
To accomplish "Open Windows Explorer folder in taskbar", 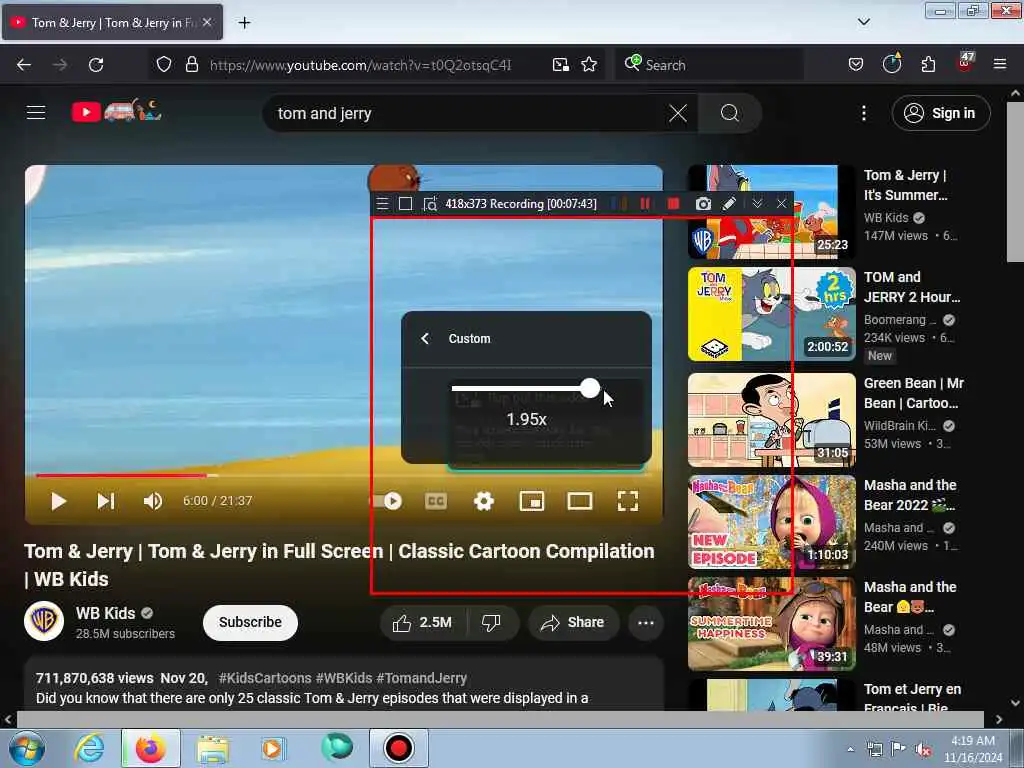I will coord(213,748).
